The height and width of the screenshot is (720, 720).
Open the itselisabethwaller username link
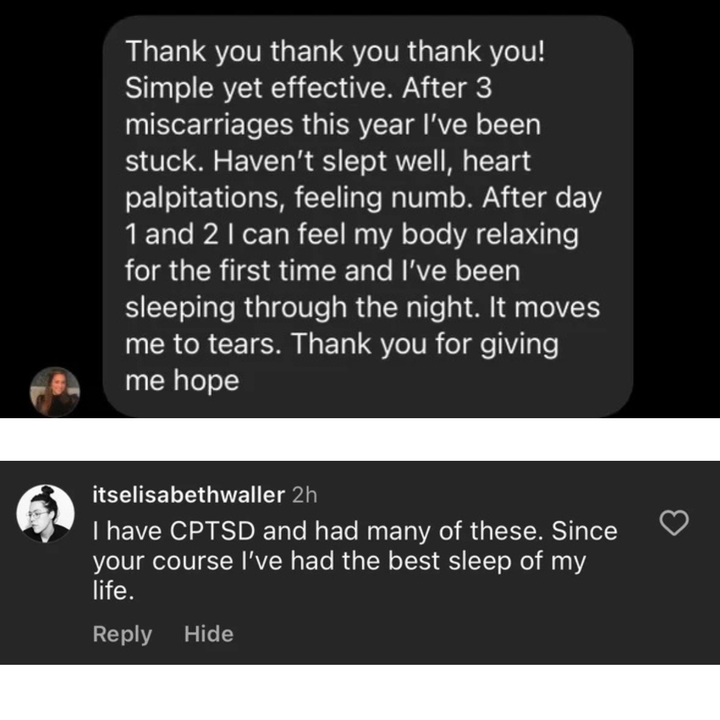[x=186, y=494]
